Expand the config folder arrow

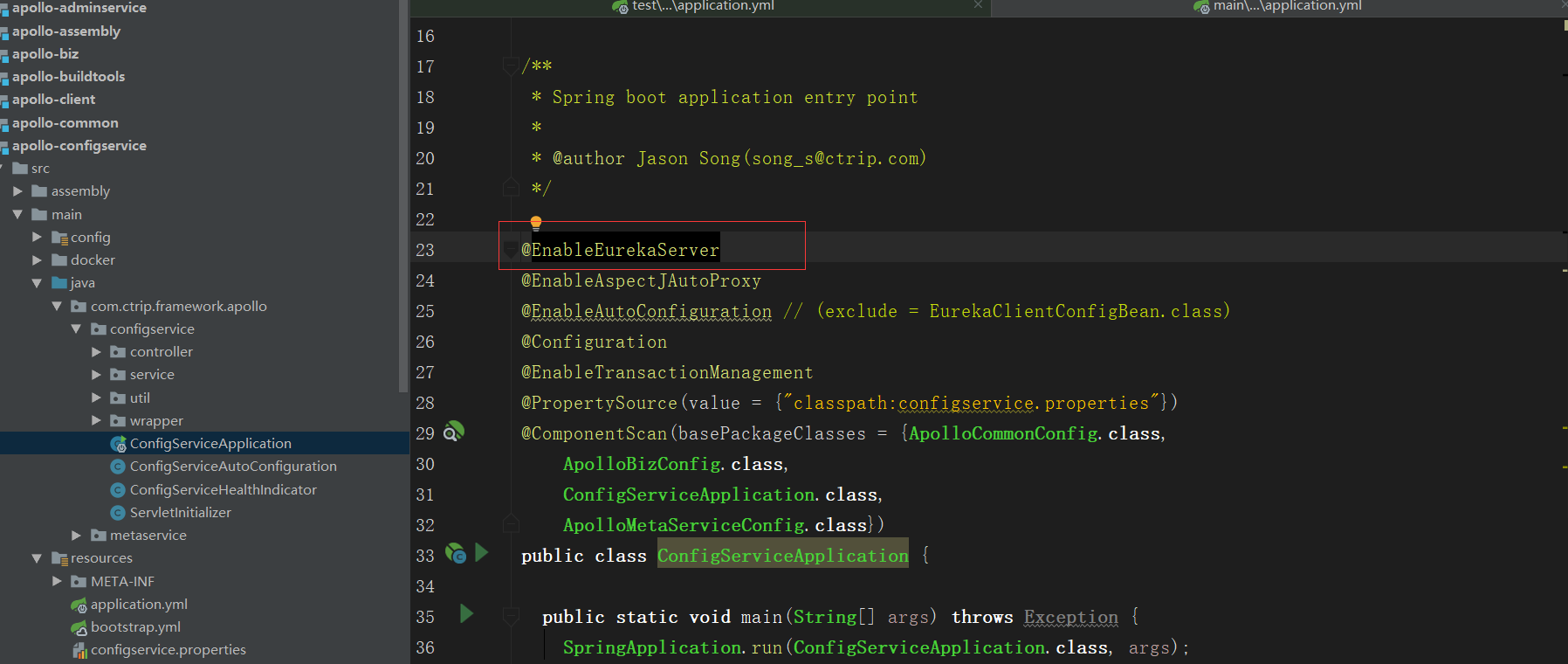click(x=37, y=237)
